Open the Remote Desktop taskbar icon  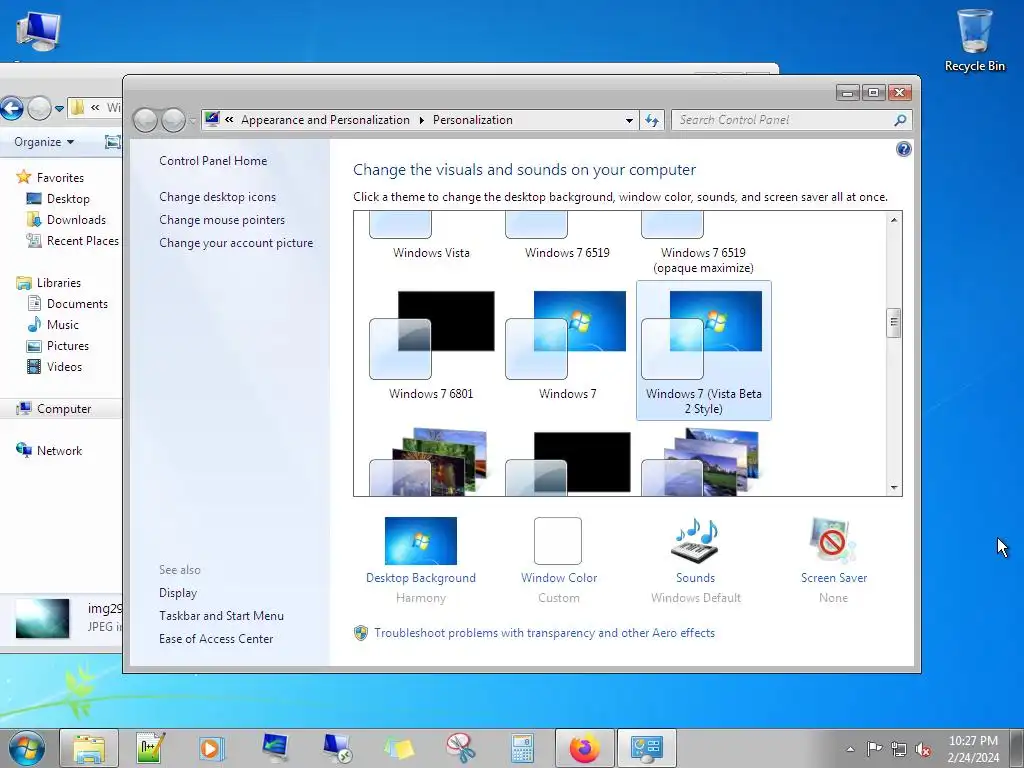coord(337,748)
